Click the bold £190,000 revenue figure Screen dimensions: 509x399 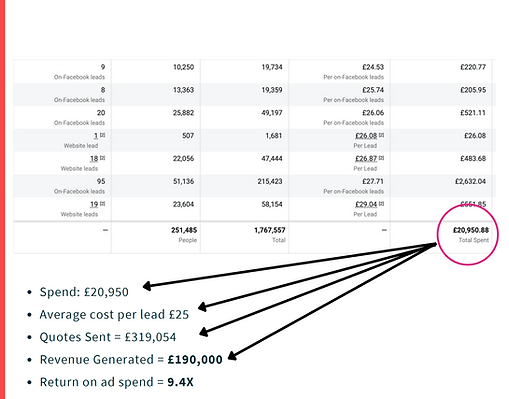pyautogui.click(x=195, y=360)
